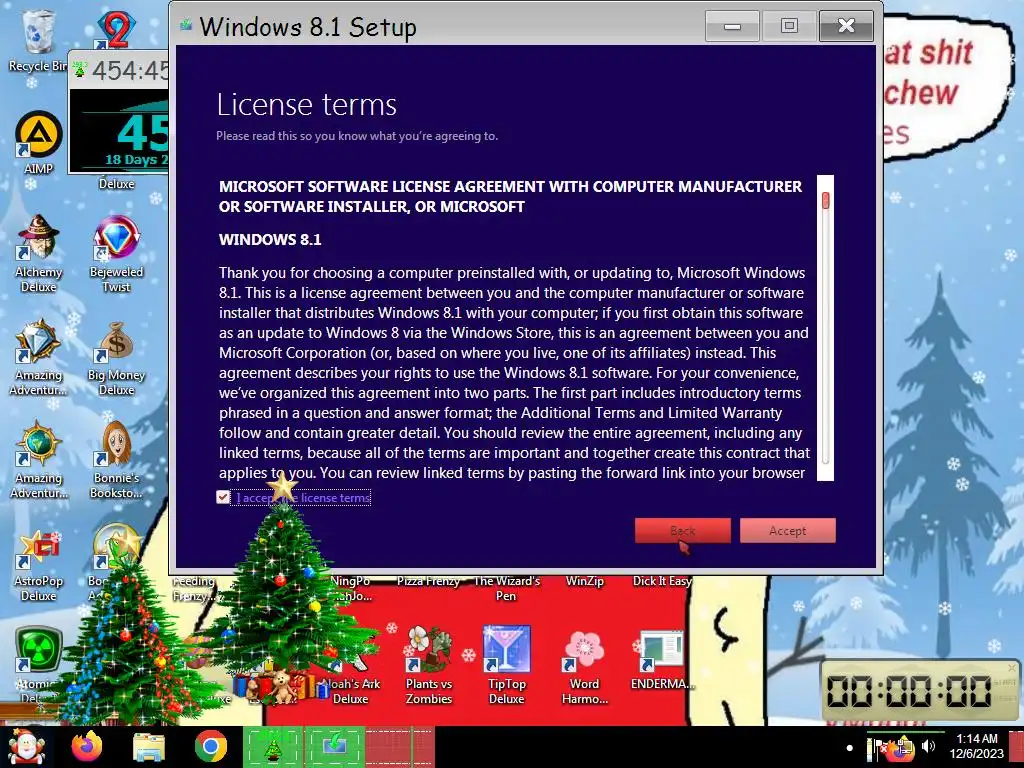The width and height of the screenshot is (1024, 768).
Task: Launch Google Chrome from the taskbar
Action: [211, 746]
